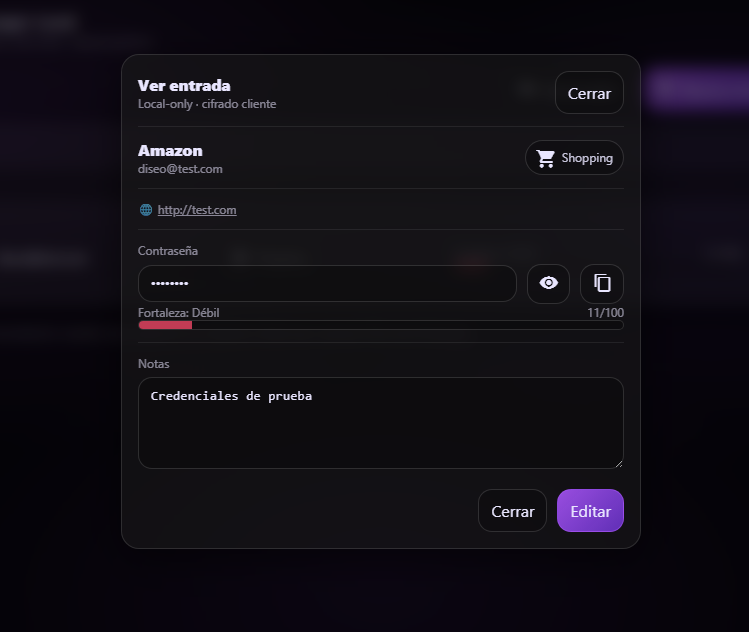Click the red password strength bar
The image size is (749, 632).
click(x=165, y=325)
